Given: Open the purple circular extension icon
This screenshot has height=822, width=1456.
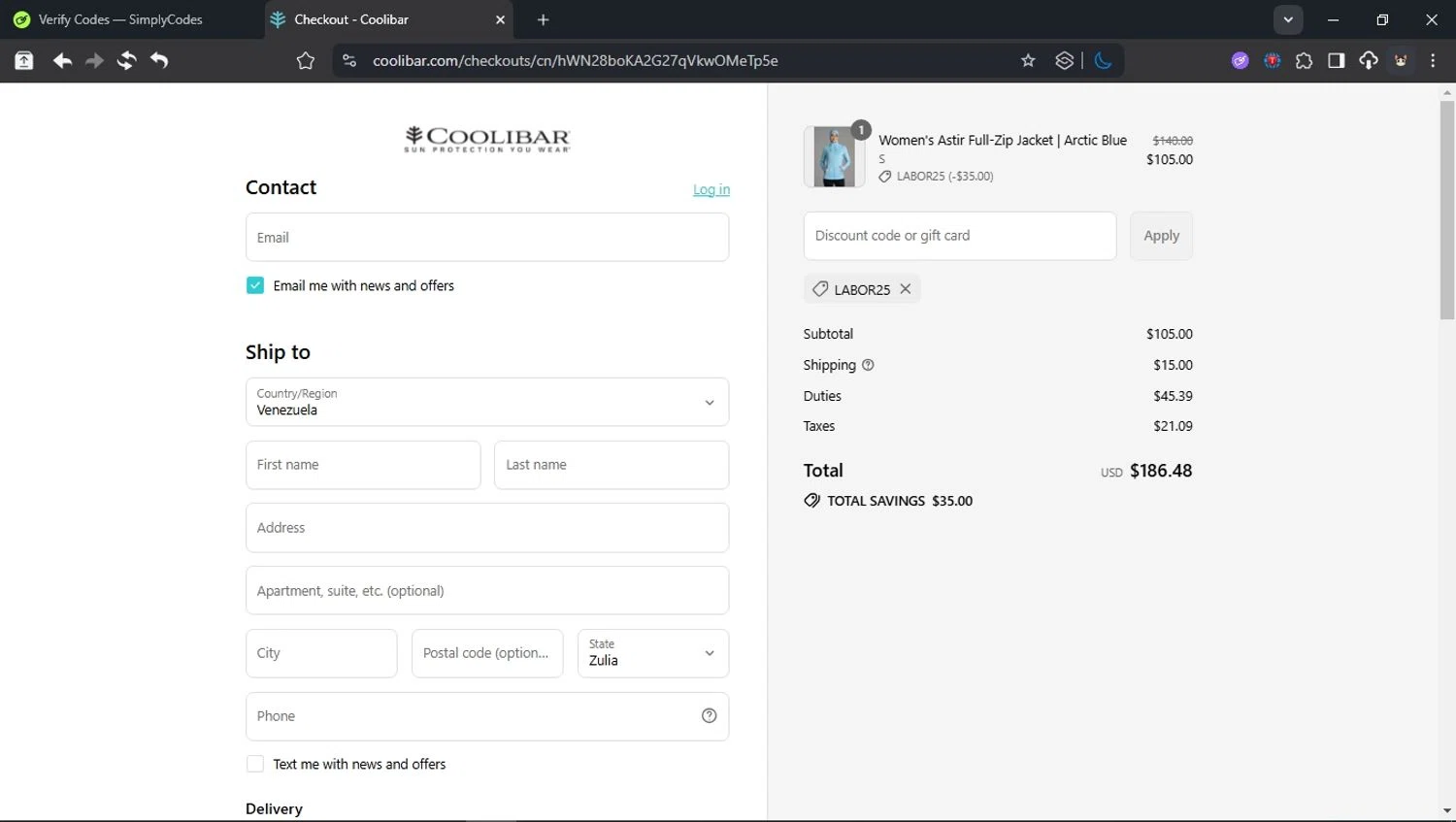Looking at the screenshot, I should (x=1240, y=60).
